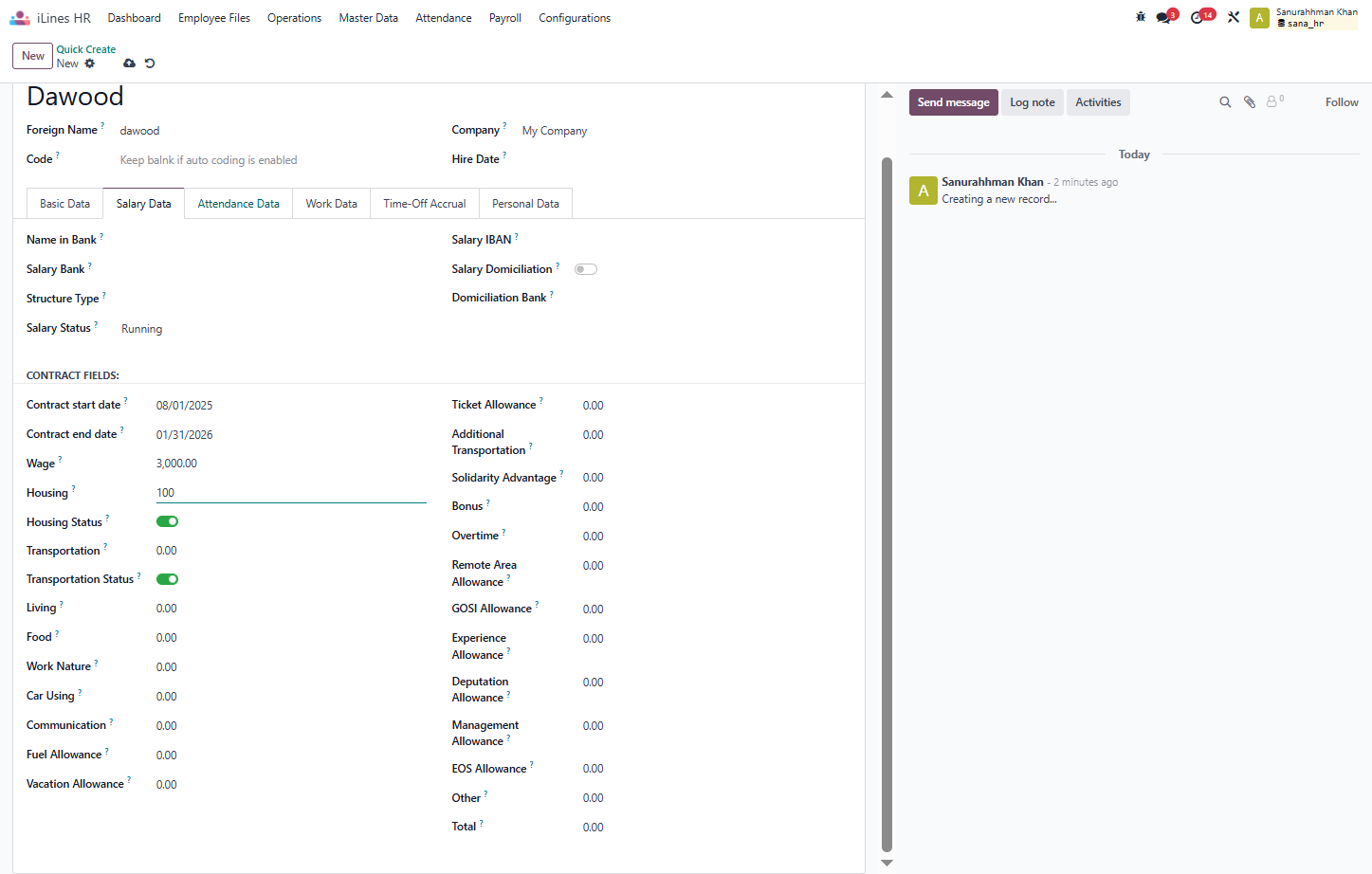Image resolution: width=1372 pixels, height=874 pixels.
Task: Go to the Work Data tab
Action: (x=332, y=204)
